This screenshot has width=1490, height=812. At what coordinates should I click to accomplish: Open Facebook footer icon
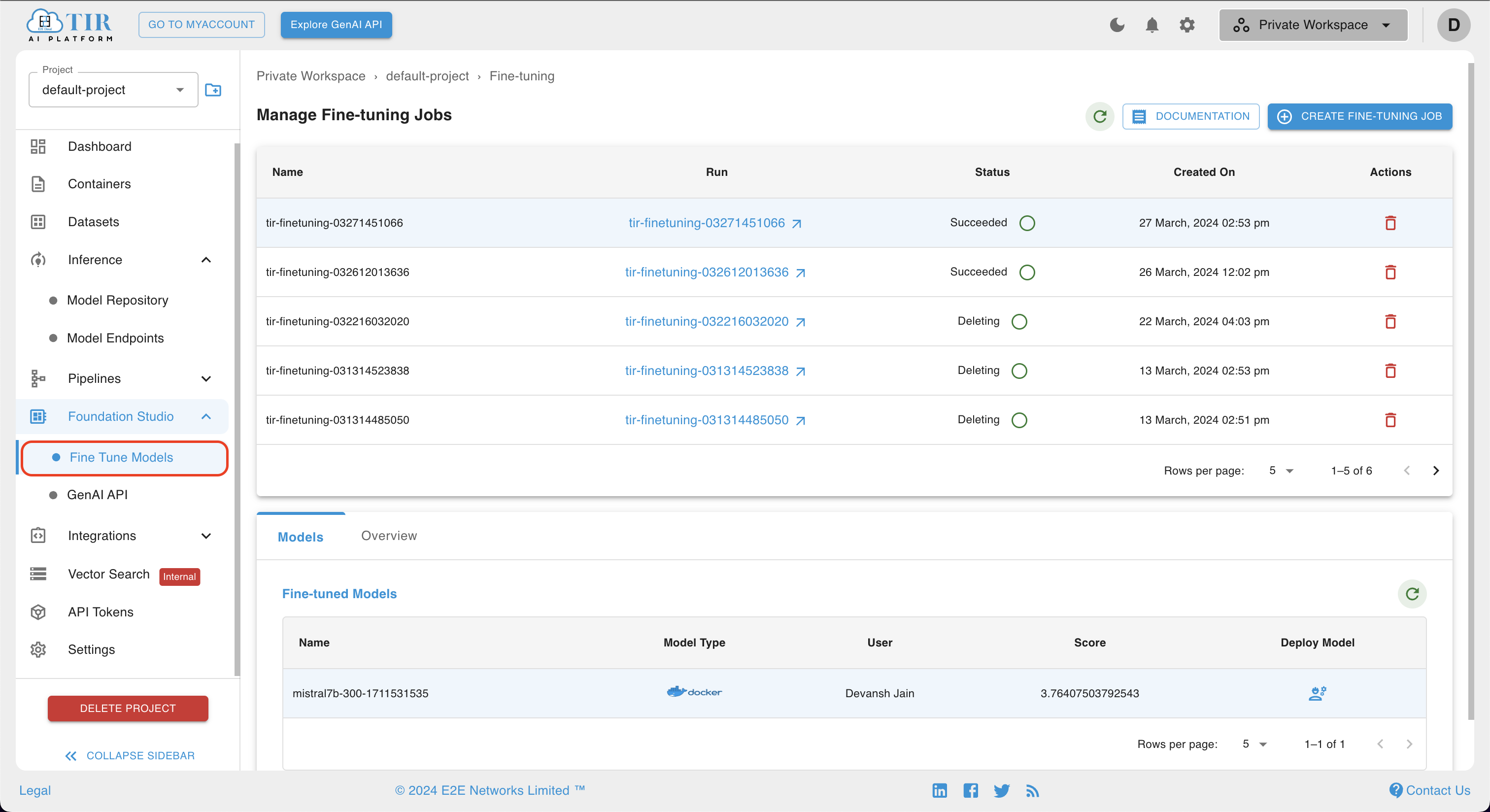coord(971,790)
